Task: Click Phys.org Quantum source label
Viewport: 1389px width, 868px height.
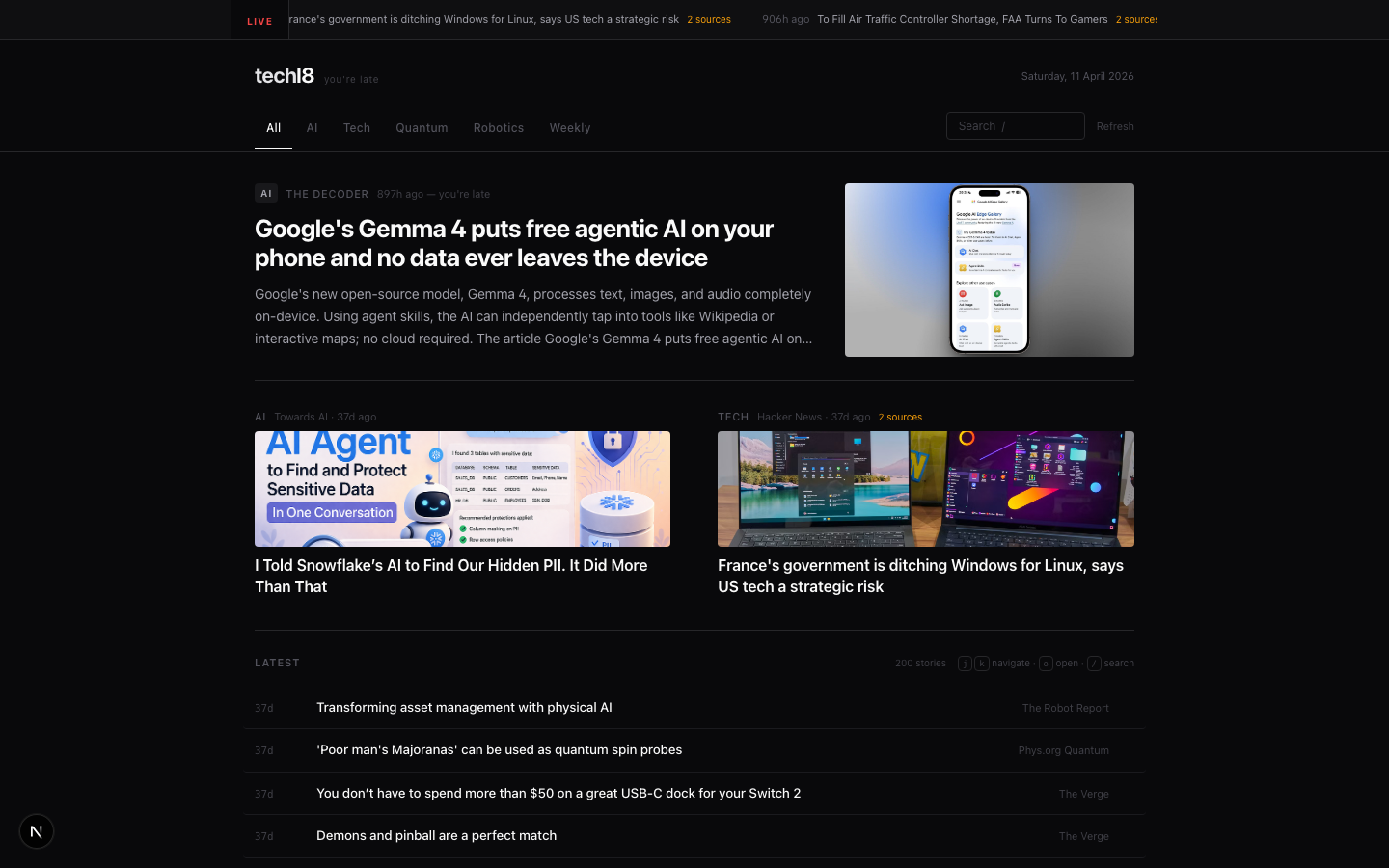Action: (x=1063, y=750)
